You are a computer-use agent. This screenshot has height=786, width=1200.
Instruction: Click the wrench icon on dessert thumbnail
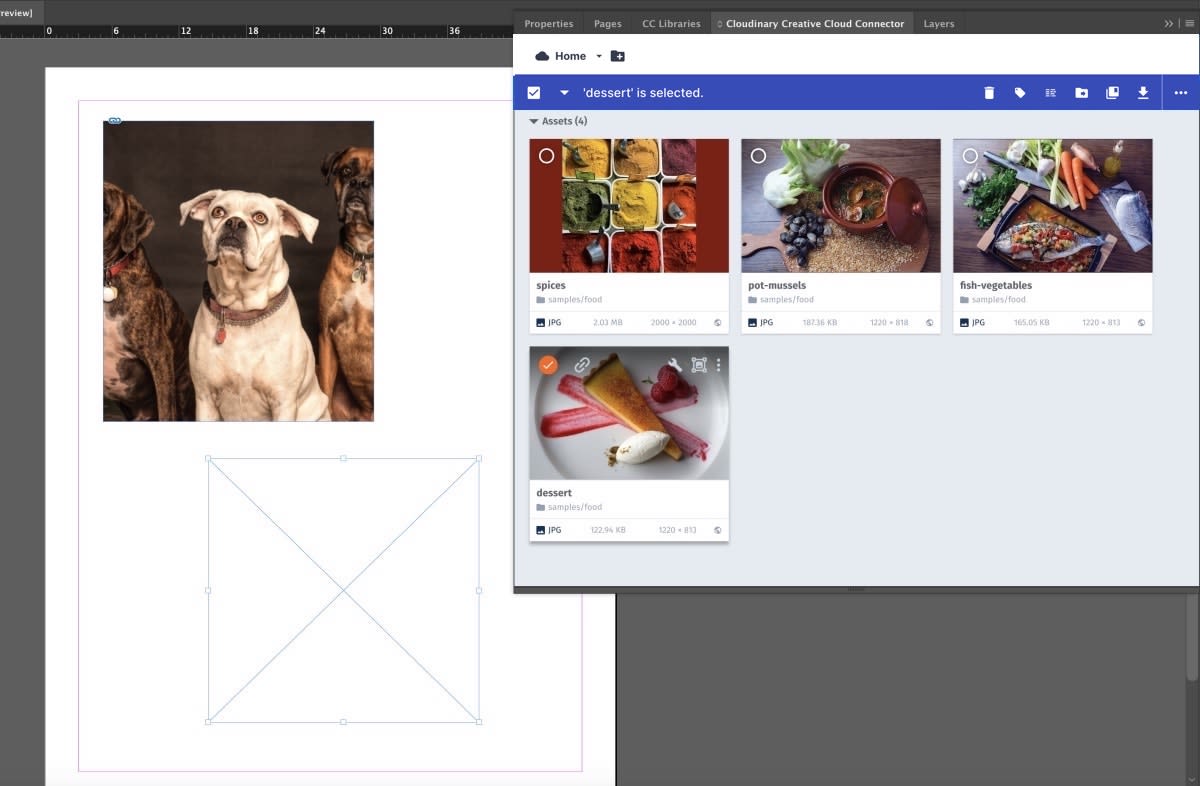coord(675,365)
